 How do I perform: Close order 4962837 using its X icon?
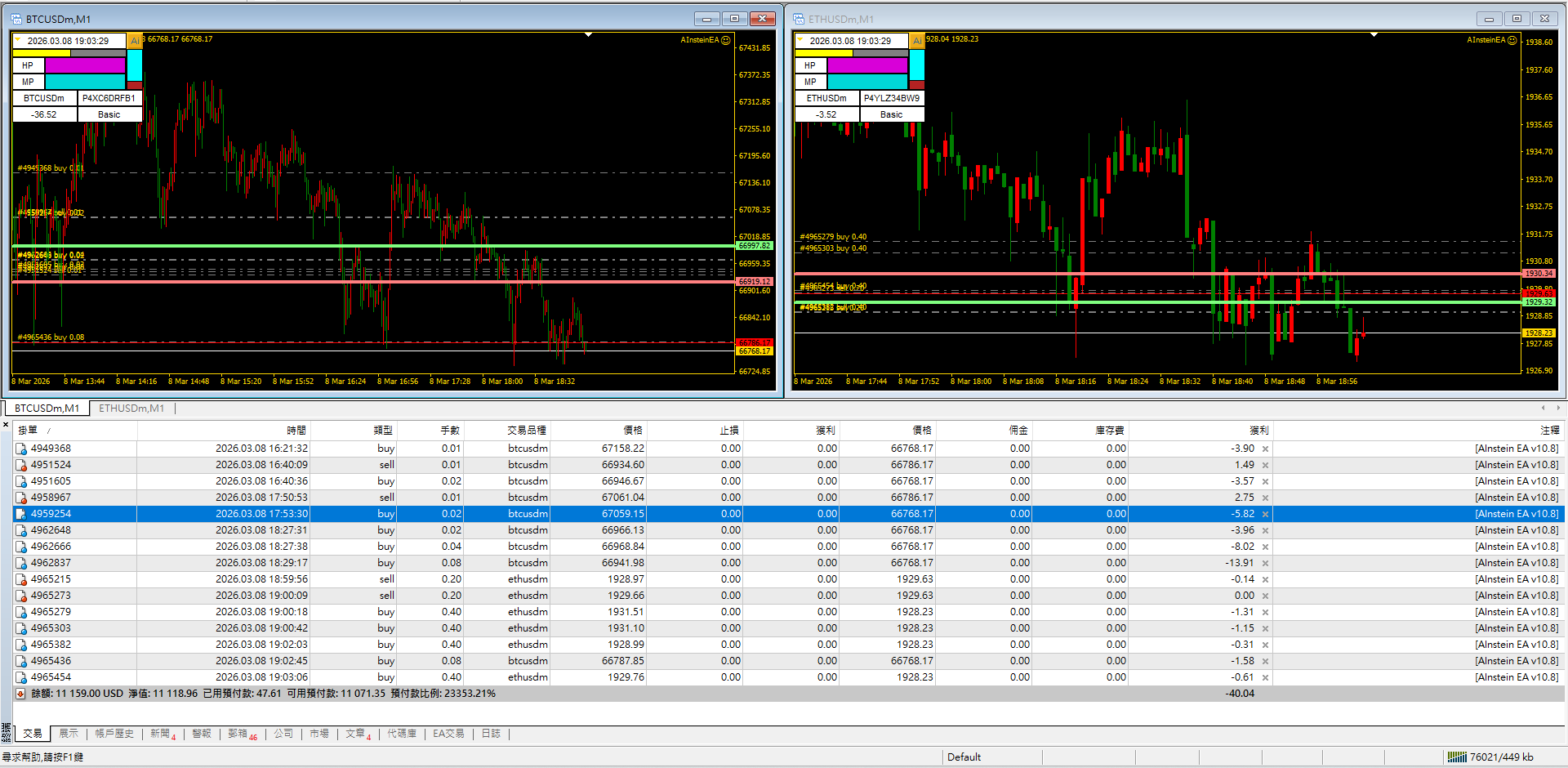(1265, 563)
